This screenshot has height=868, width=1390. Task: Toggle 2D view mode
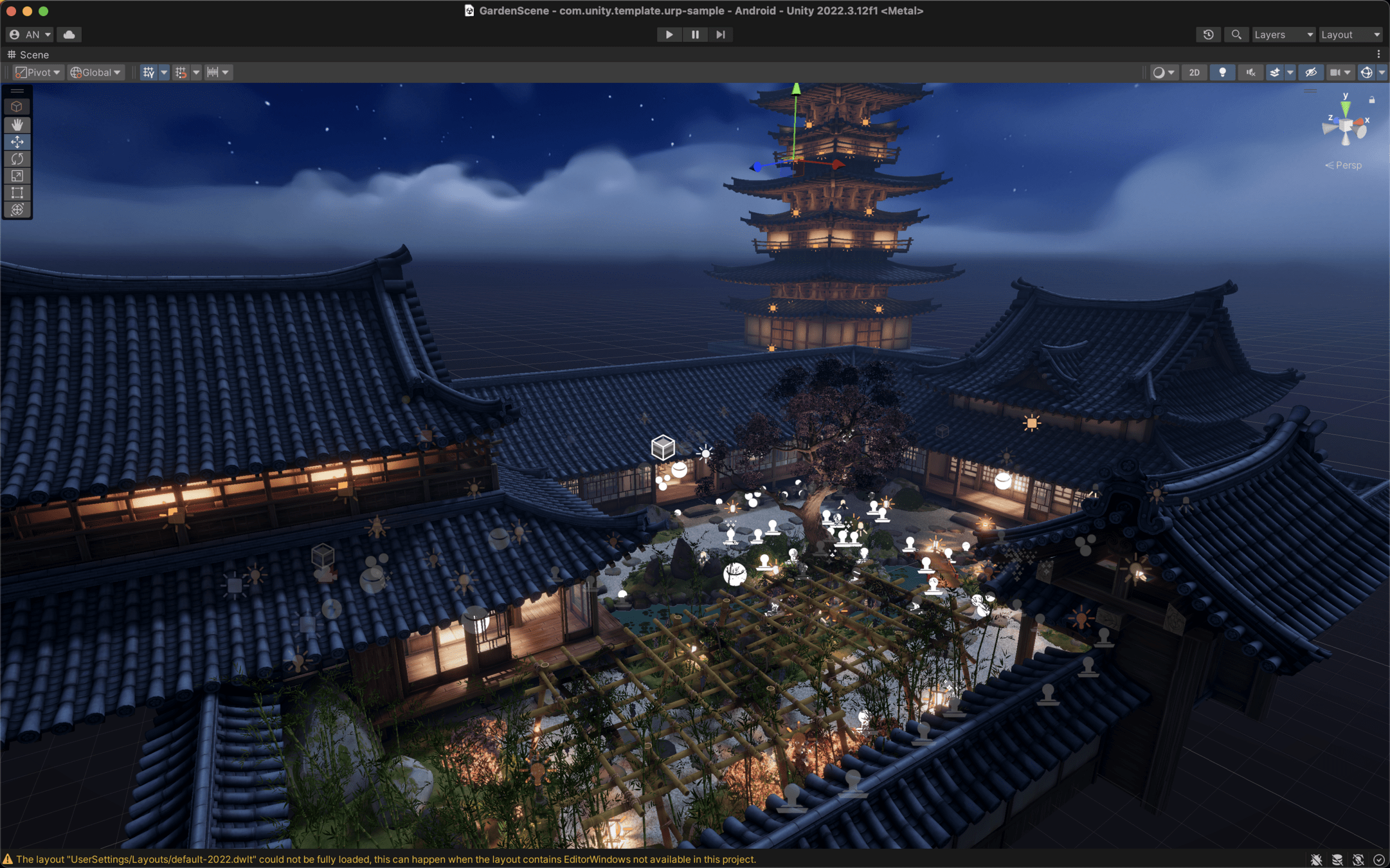(1194, 73)
